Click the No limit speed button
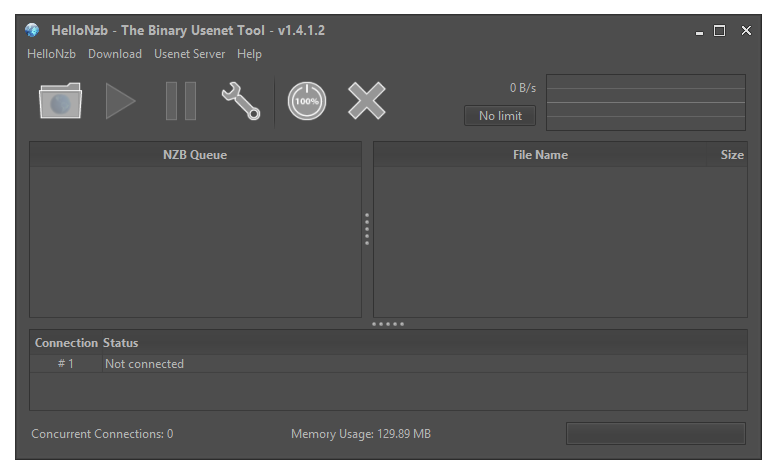This screenshot has height=476, width=776. [500, 116]
